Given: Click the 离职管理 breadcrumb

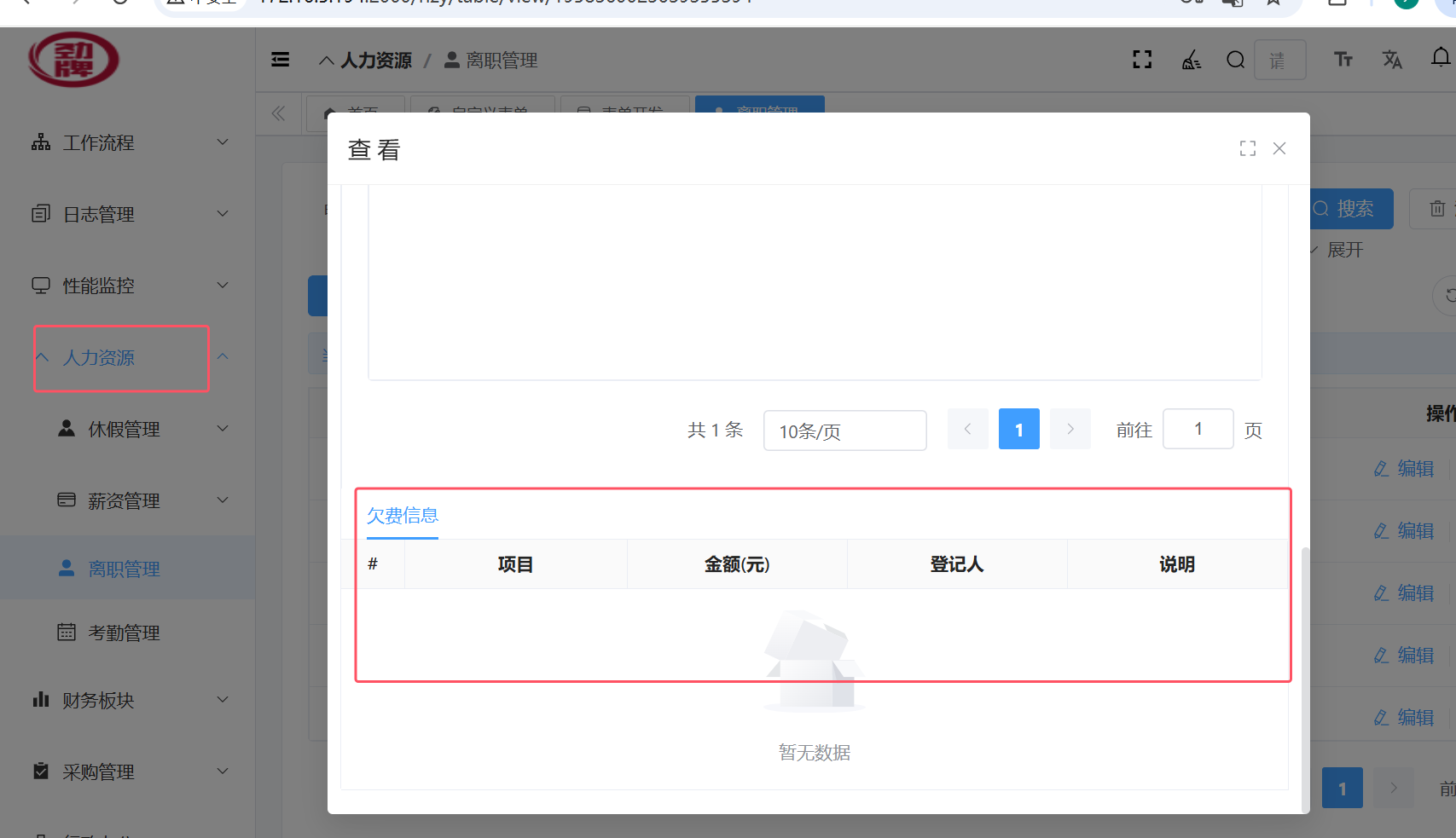Looking at the screenshot, I should [x=502, y=61].
